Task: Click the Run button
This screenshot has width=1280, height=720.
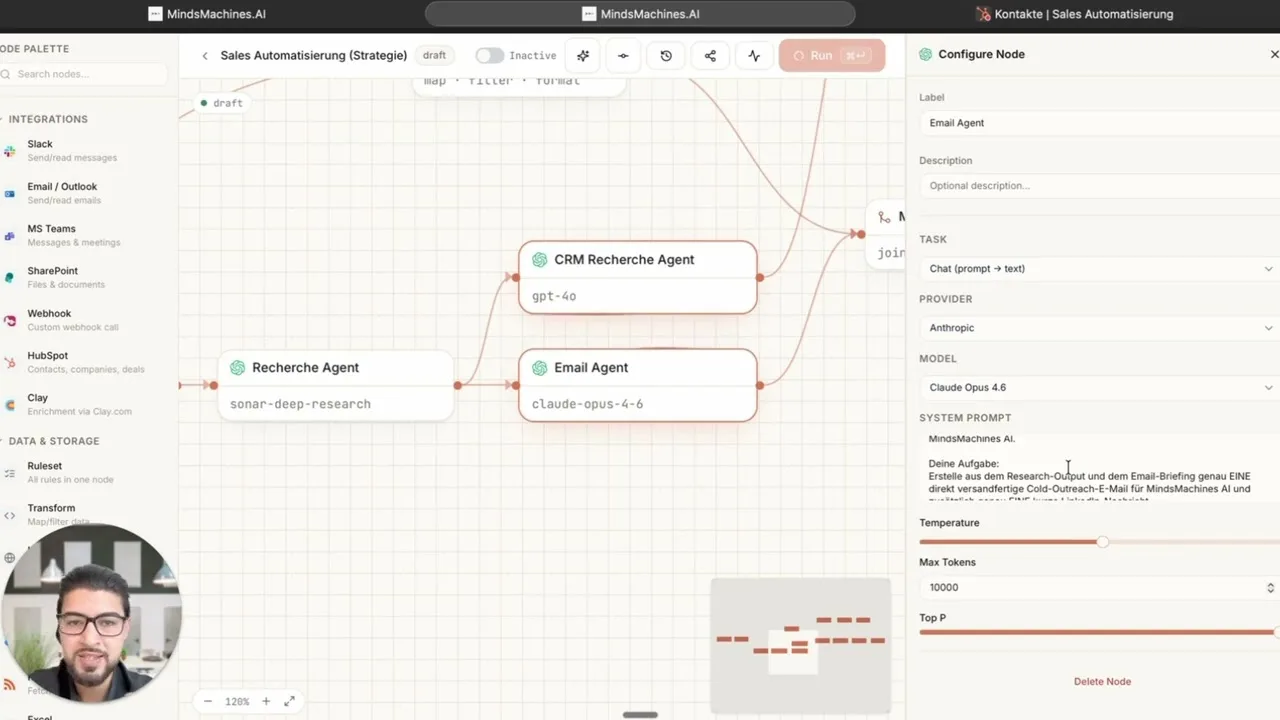Action: point(832,56)
